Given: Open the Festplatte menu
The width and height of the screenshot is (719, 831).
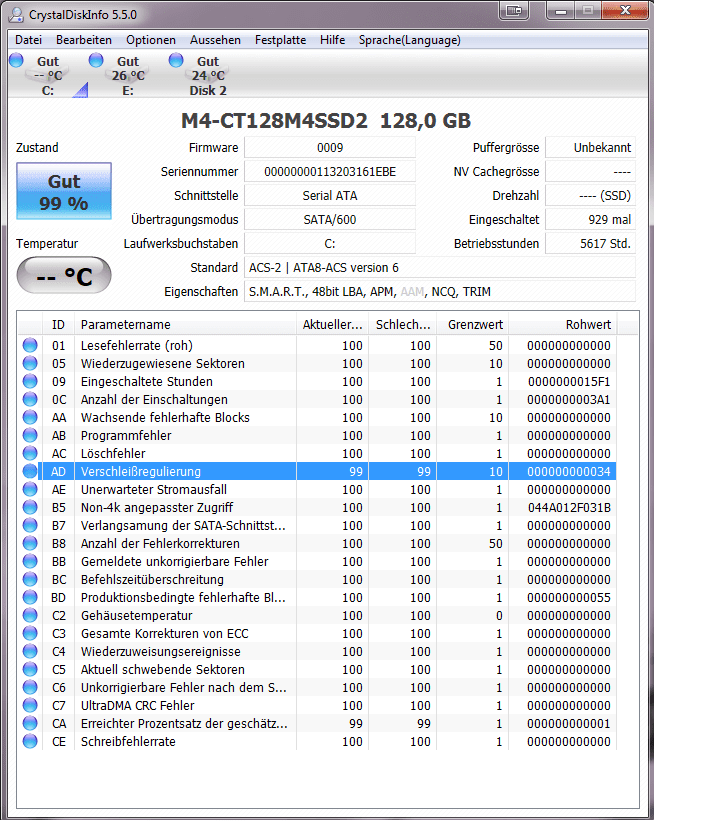Looking at the screenshot, I should pyautogui.click(x=280, y=40).
